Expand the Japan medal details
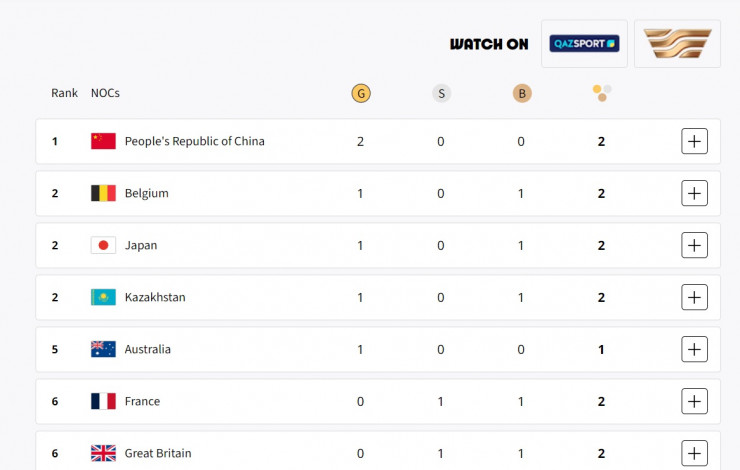The image size is (740, 470). [694, 245]
